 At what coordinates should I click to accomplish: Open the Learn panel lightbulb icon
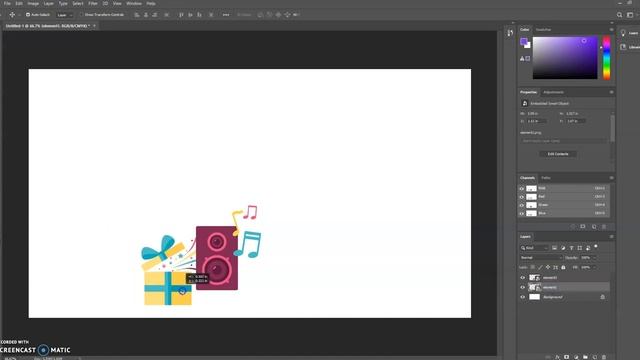(623, 33)
